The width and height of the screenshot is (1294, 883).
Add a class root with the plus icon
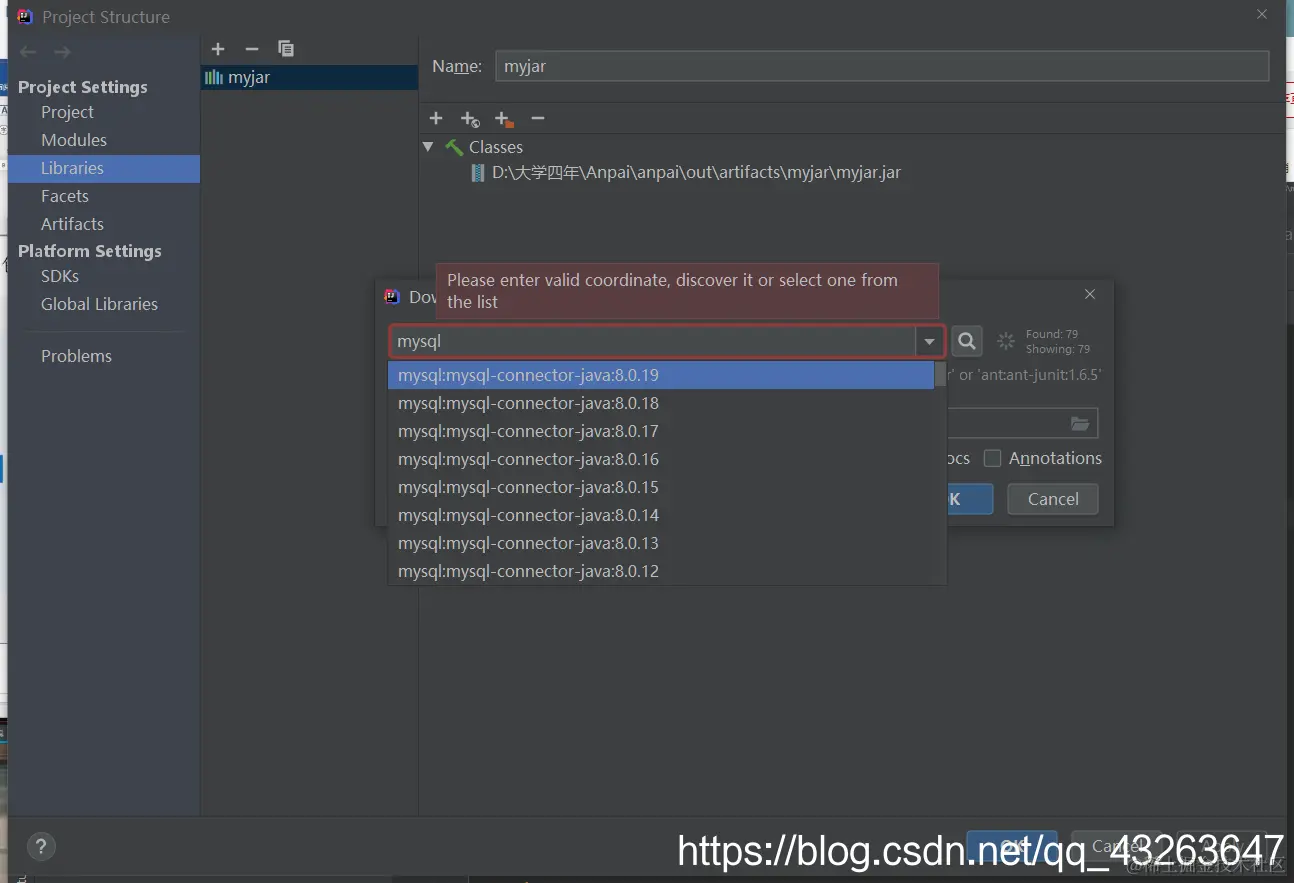pos(436,119)
